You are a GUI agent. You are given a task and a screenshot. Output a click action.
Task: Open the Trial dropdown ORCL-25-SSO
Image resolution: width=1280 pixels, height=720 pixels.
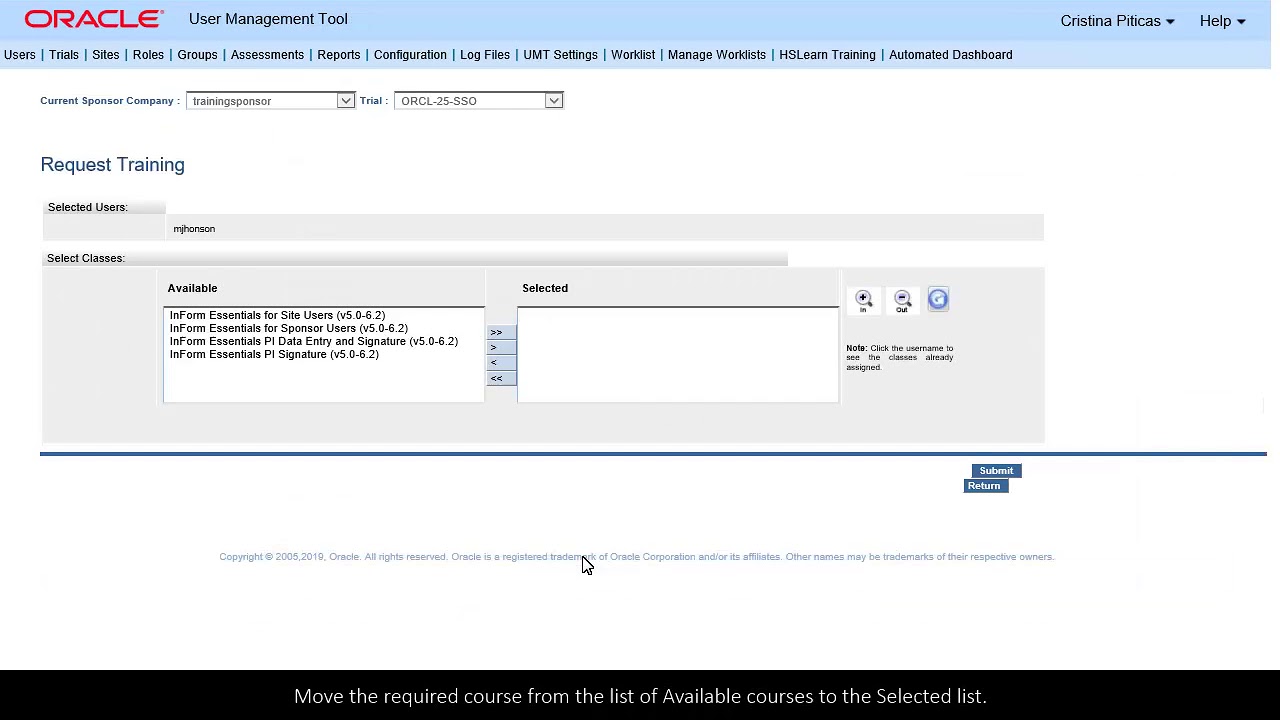(x=479, y=101)
